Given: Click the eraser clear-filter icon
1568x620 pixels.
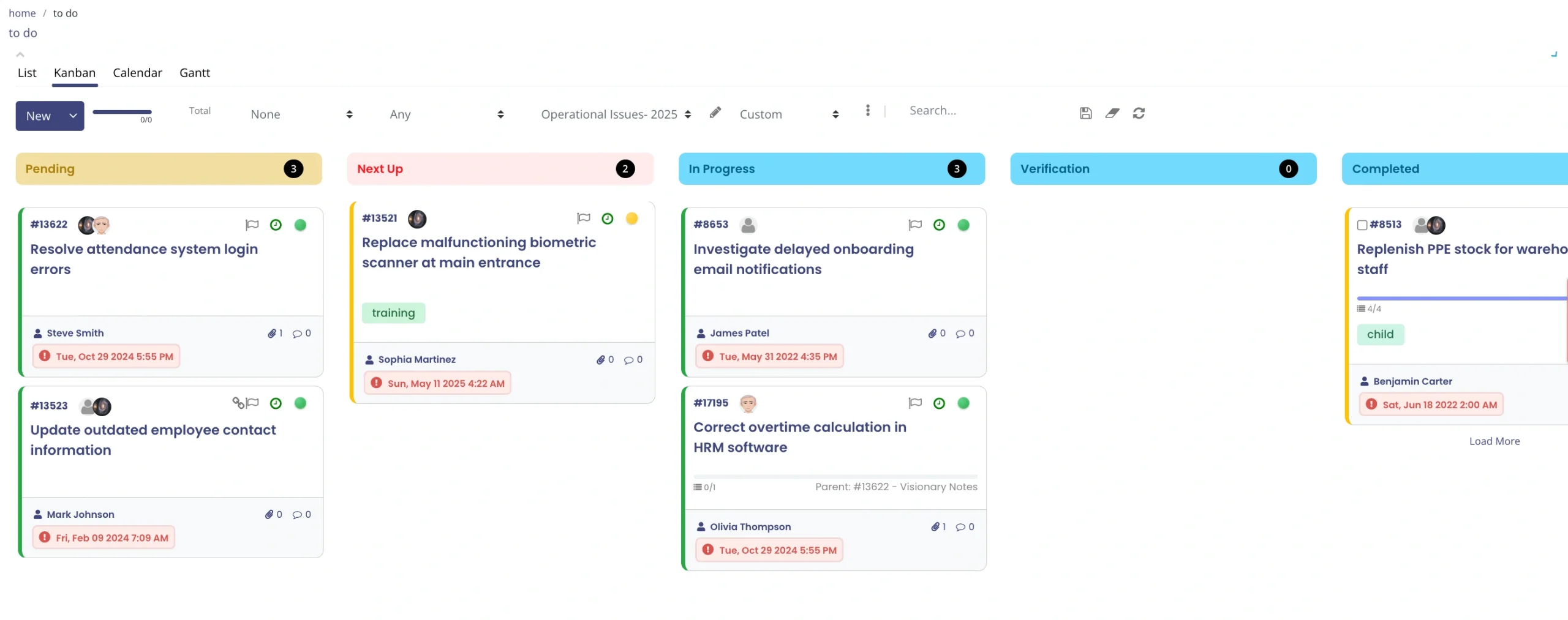Looking at the screenshot, I should [1112, 113].
